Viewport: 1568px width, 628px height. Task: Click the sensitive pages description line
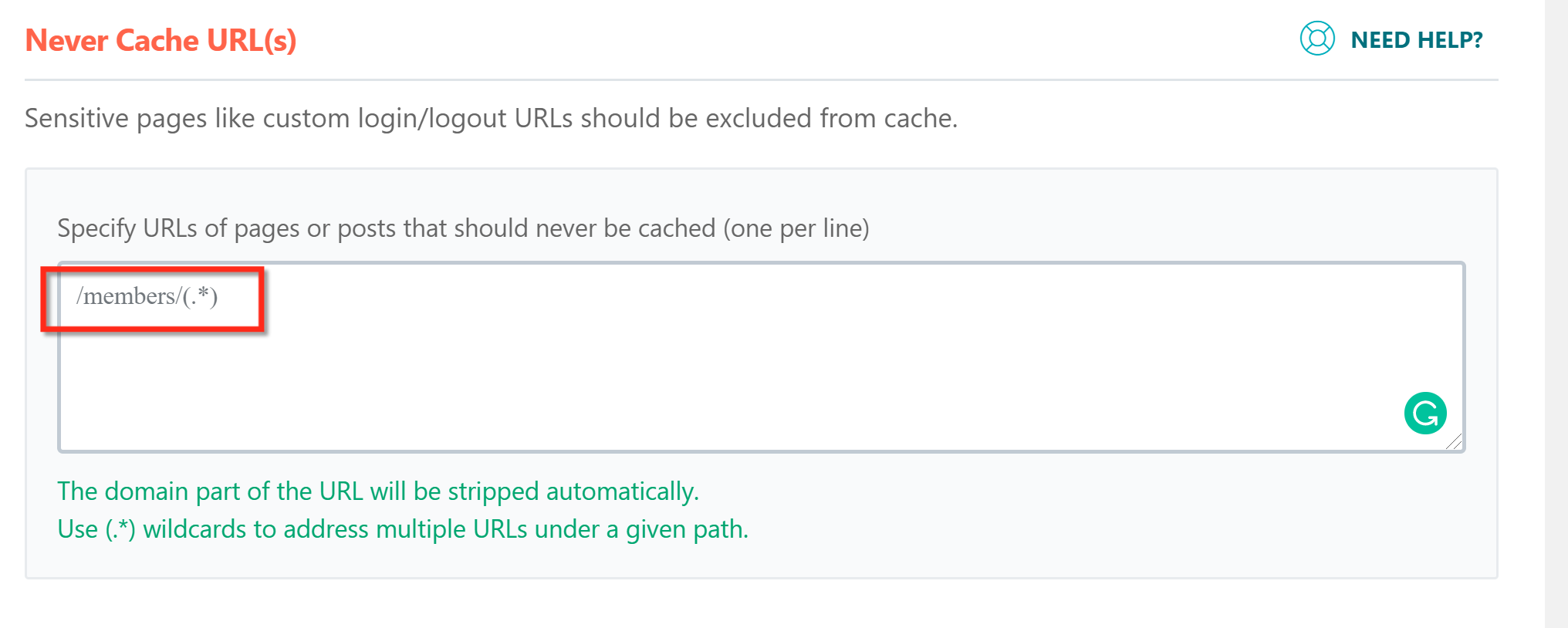click(x=492, y=117)
